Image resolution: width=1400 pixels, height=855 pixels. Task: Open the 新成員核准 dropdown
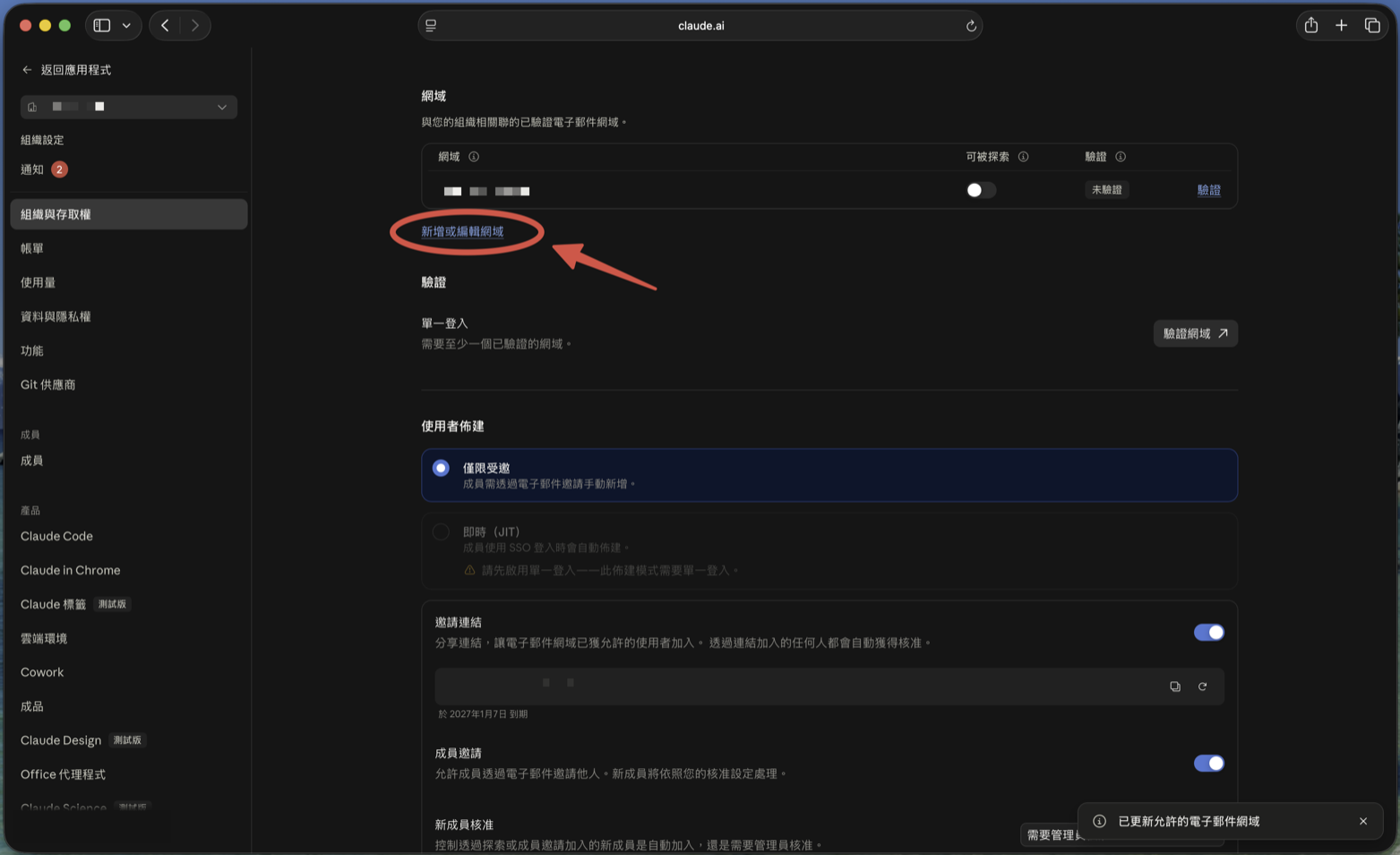tap(1122, 834)
